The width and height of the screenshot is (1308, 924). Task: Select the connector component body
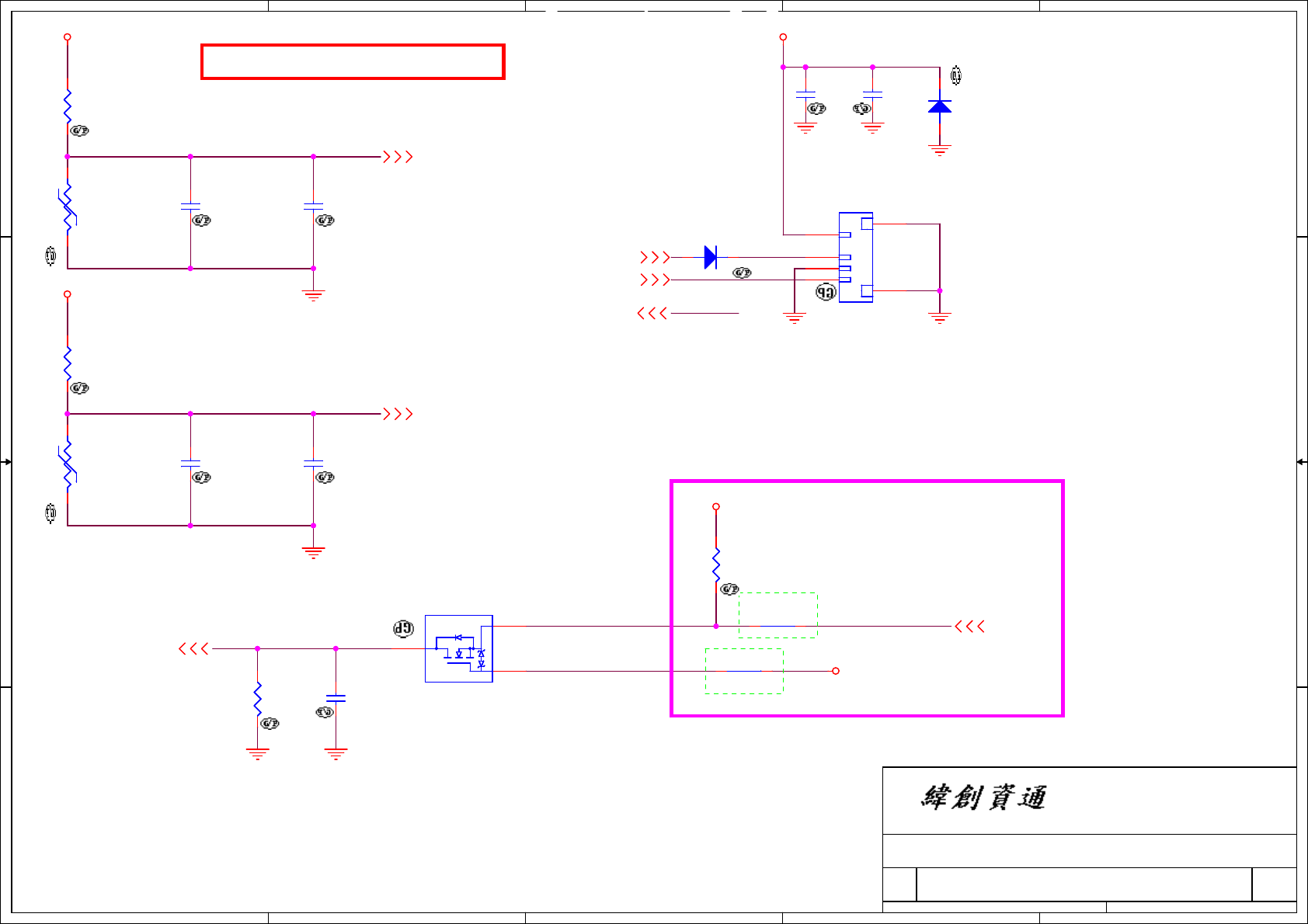click(856, 257)
